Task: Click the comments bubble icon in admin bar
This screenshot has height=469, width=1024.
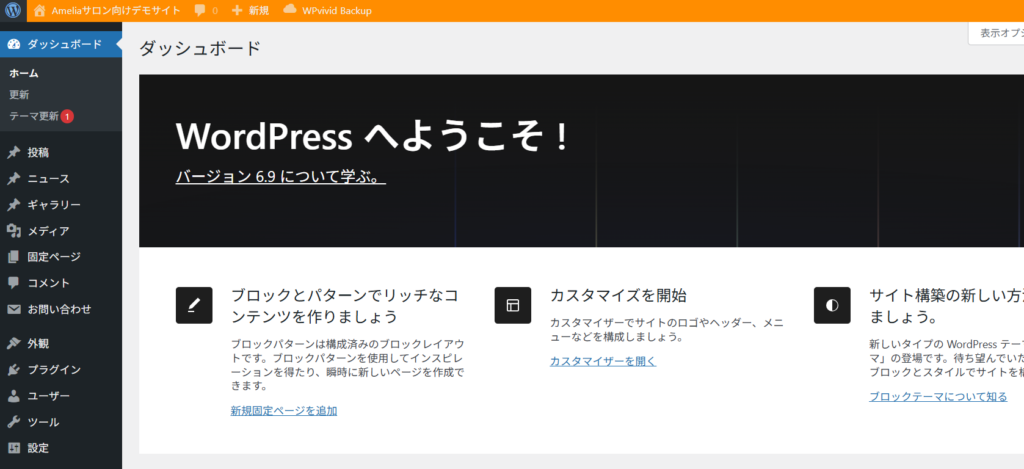Action: (x=200, y=11)
